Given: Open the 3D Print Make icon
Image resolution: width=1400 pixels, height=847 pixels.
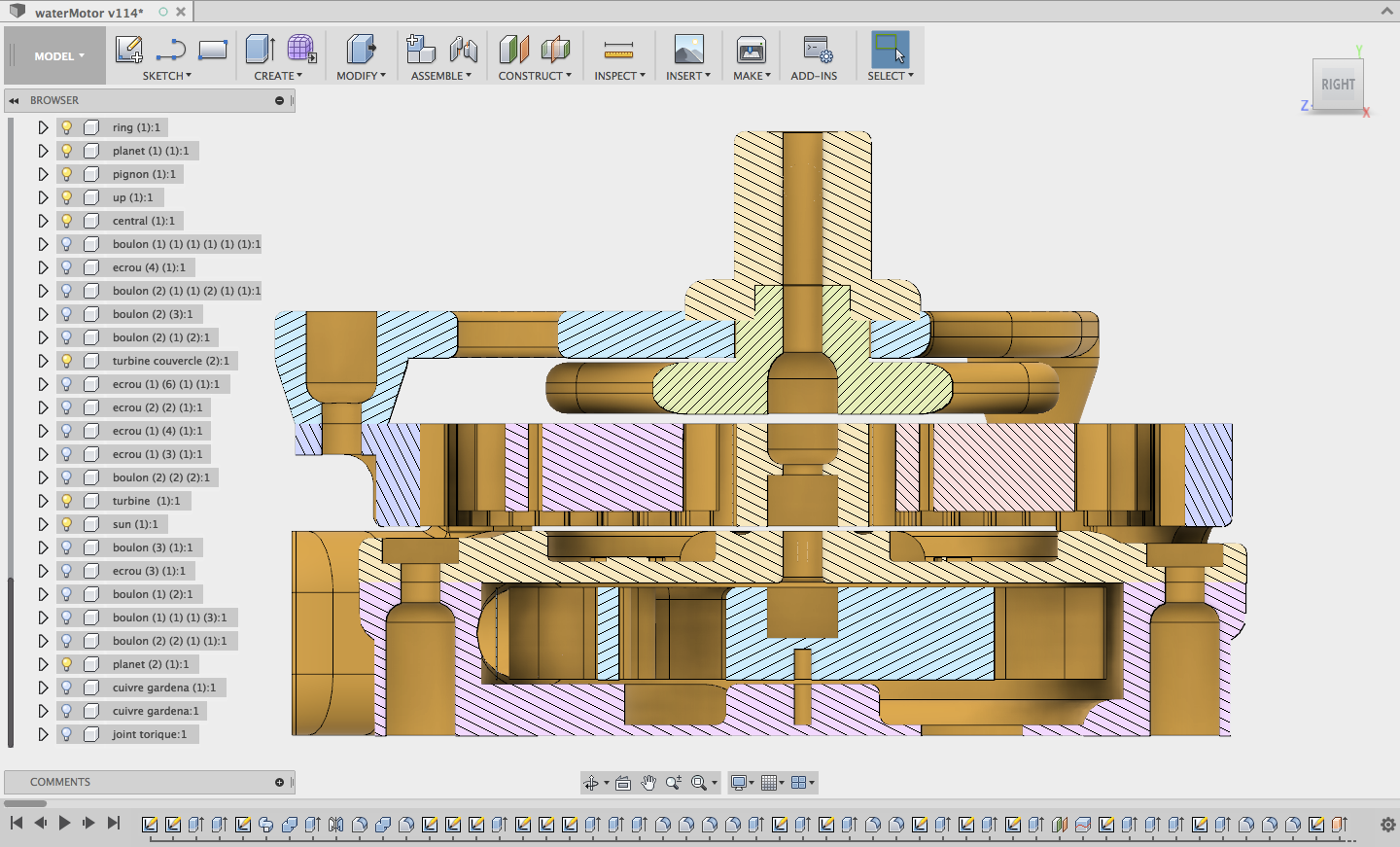Looking at the screenshot, I should coord(752,50).
